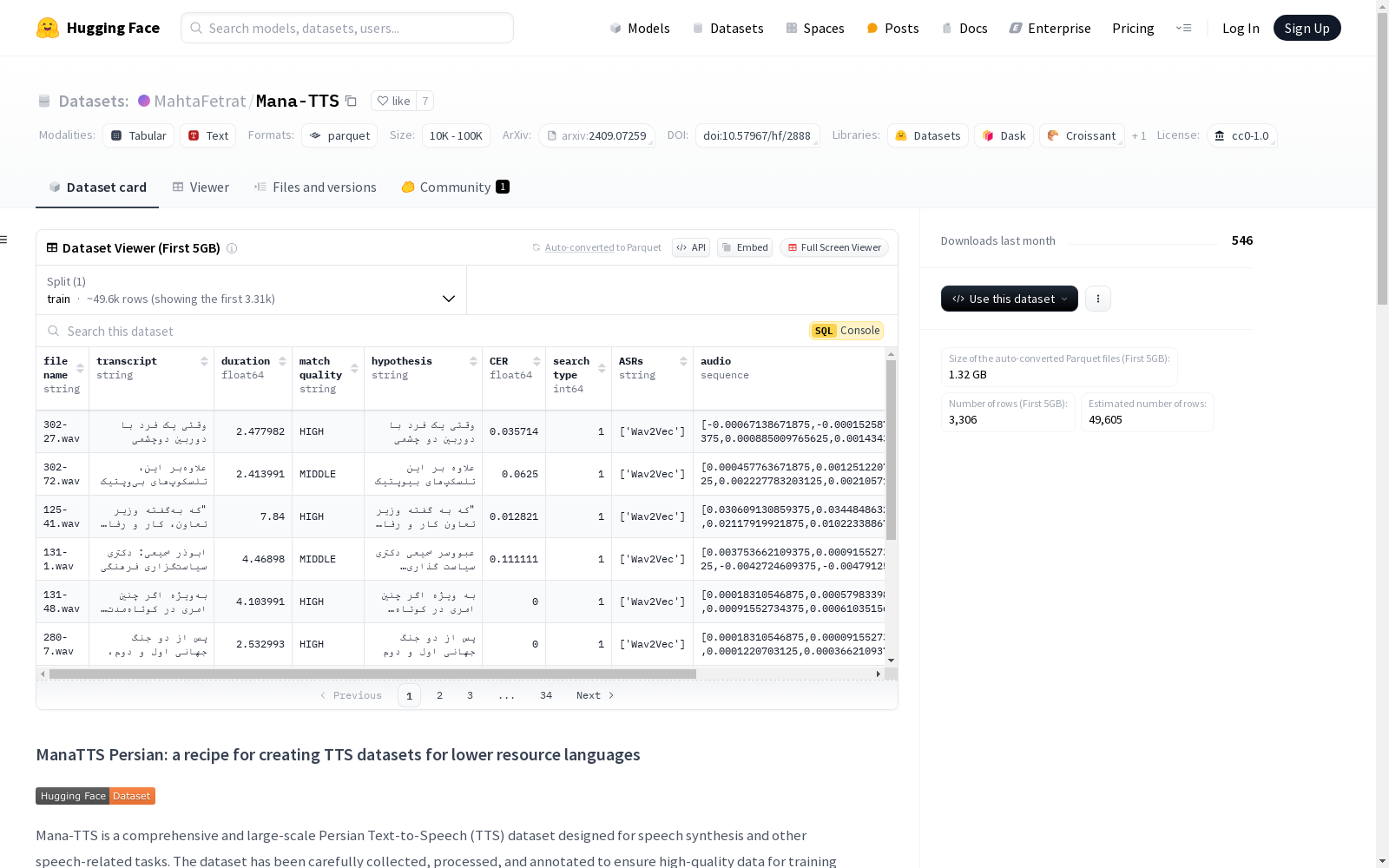This screenshot has height=868, width=1389.
Task: Open the Dask library tag
Action: point(1004,135)
